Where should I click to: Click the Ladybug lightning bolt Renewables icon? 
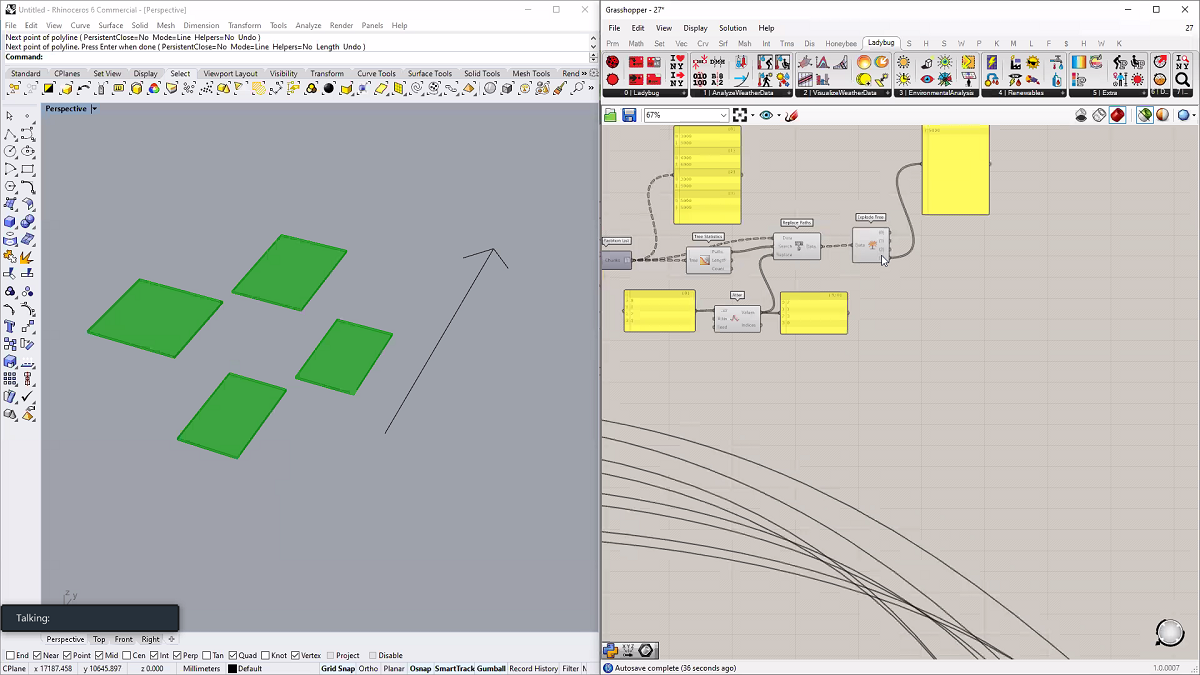coord(991,63)
